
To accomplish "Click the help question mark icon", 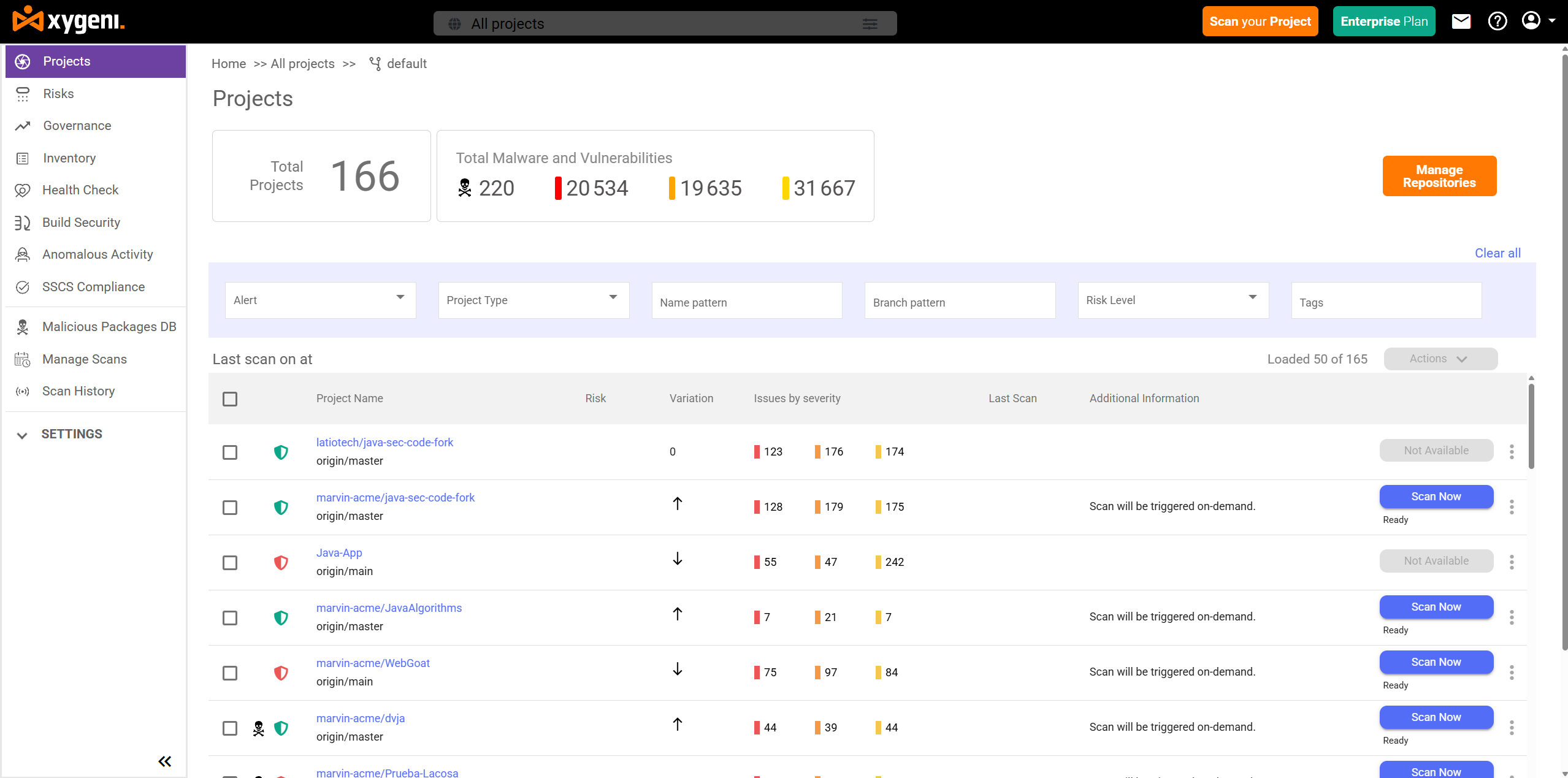I will [x=1497, y=21].
